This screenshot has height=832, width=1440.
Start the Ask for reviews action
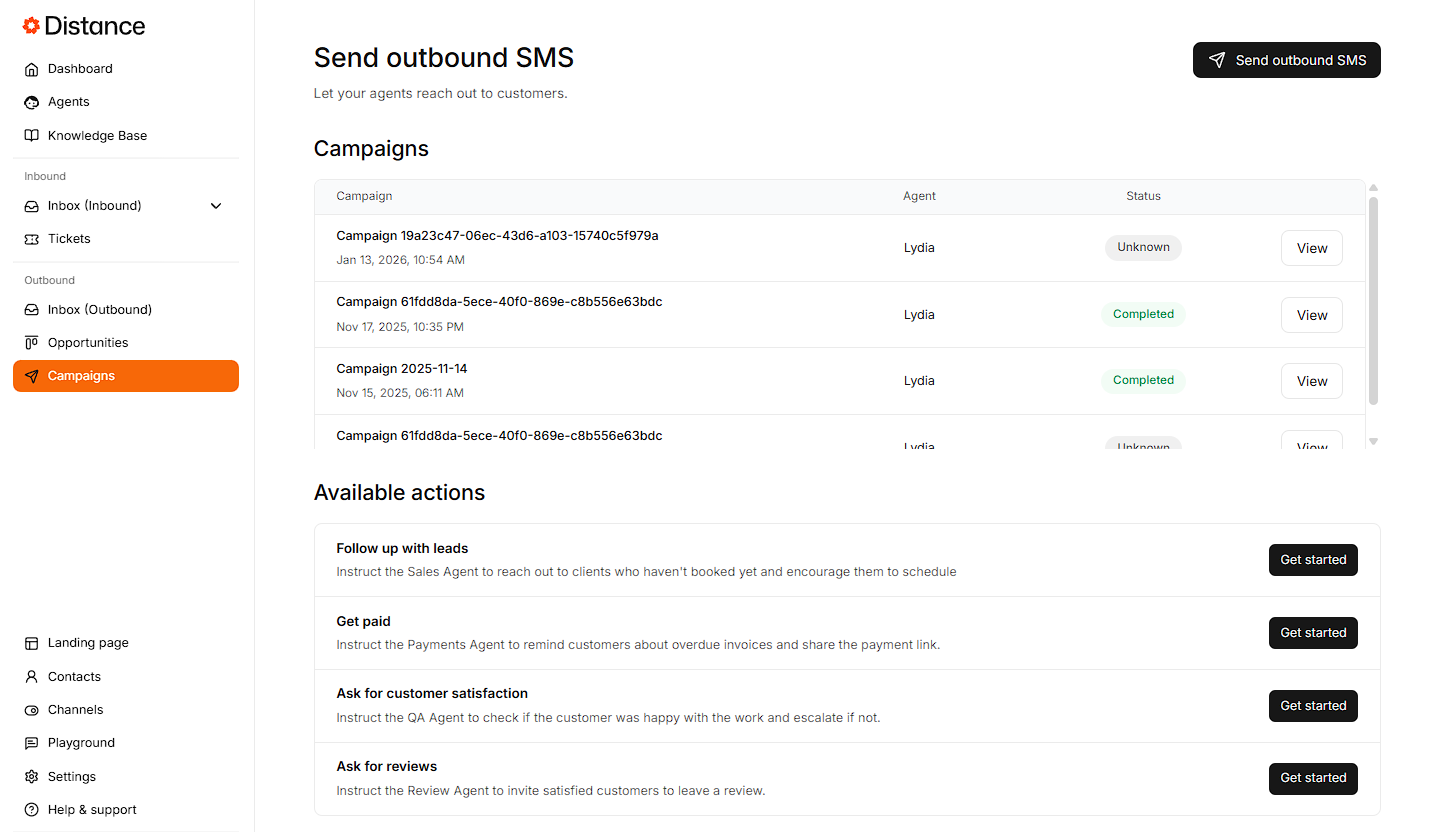pos(1312,778)
